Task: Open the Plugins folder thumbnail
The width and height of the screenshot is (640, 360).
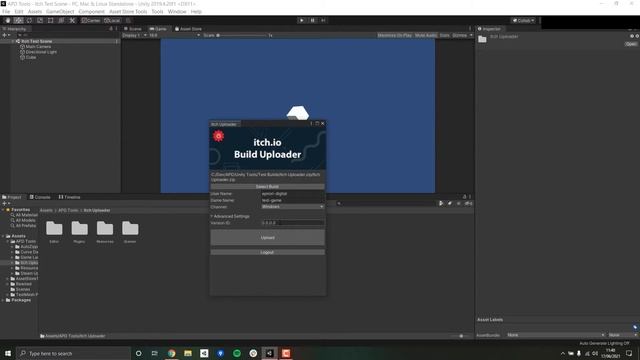Action: (79, 229)
